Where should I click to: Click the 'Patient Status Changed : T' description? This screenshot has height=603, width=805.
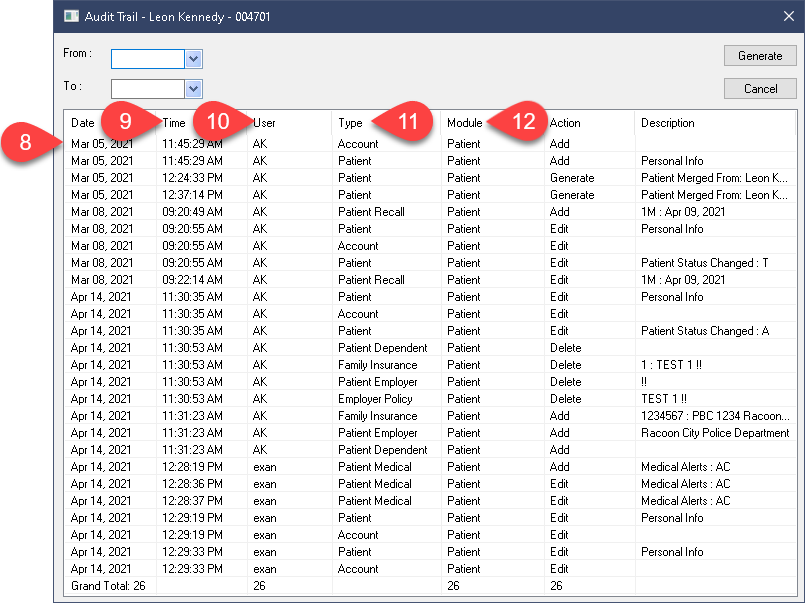tap(704, 263)
